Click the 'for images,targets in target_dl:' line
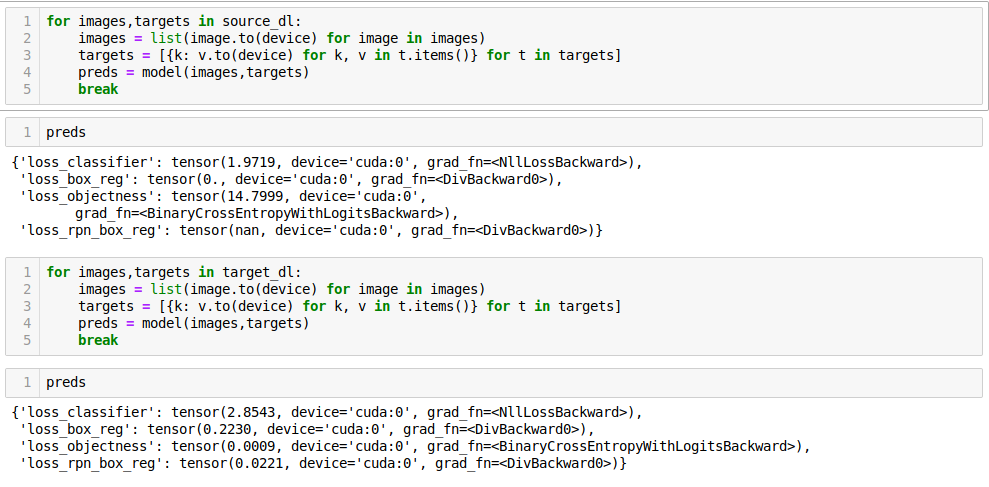Screen dimensions: 989x487 click(x=175, y=273)
